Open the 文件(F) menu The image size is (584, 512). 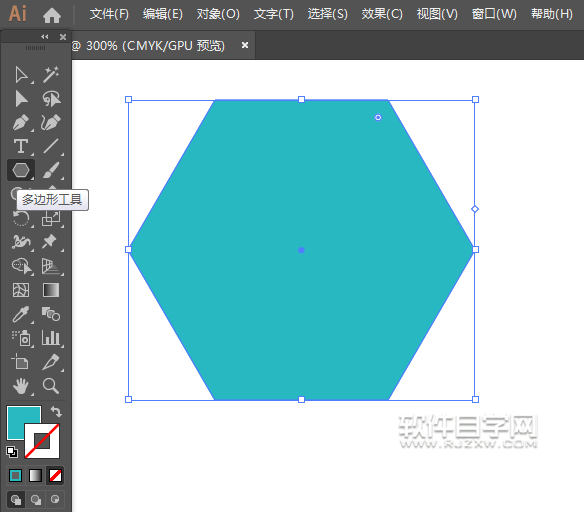[x=109, y=14]
